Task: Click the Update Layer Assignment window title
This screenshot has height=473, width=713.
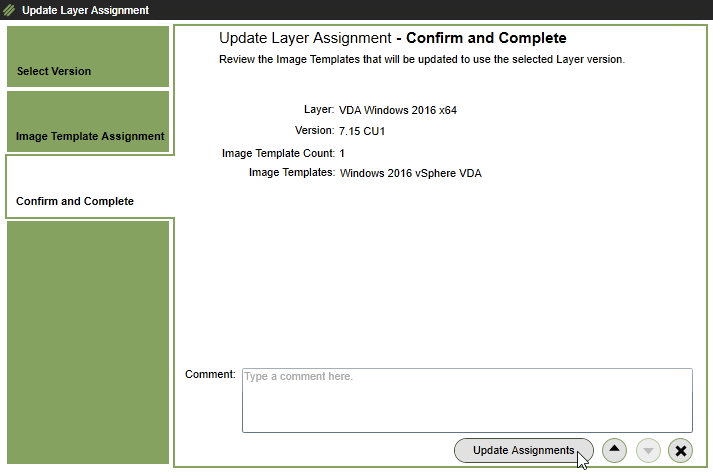Action: (85, 10)
